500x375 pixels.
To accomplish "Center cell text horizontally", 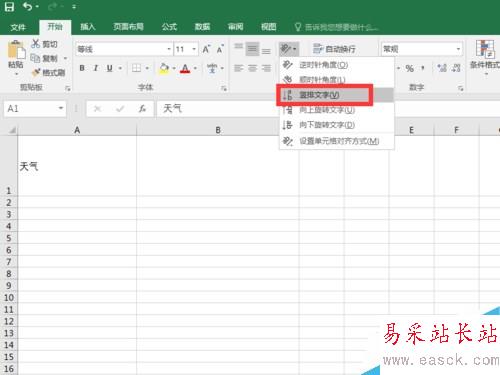I will [252, 68].
